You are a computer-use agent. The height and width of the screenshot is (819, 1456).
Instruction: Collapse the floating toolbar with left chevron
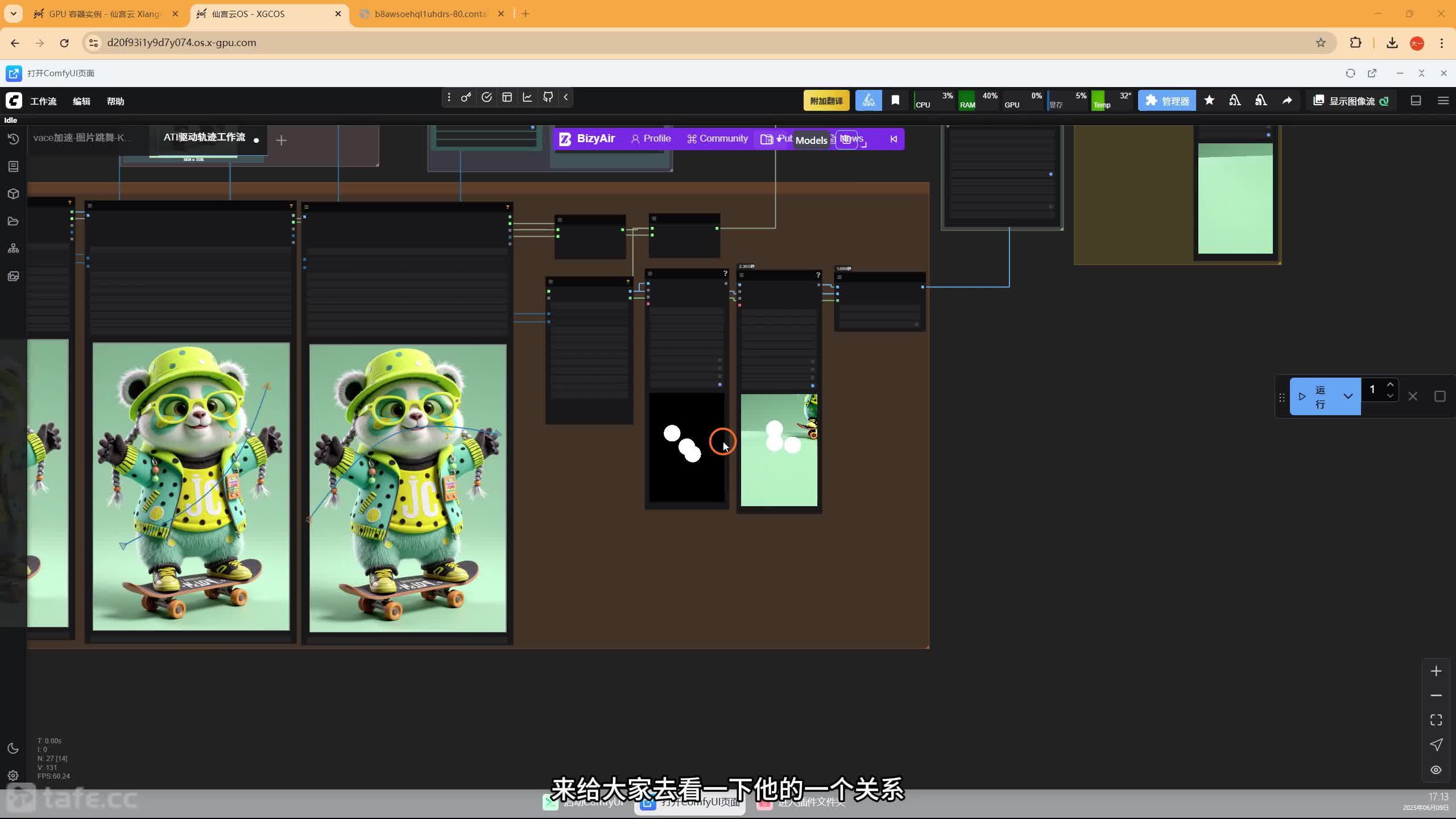point(566,97)
